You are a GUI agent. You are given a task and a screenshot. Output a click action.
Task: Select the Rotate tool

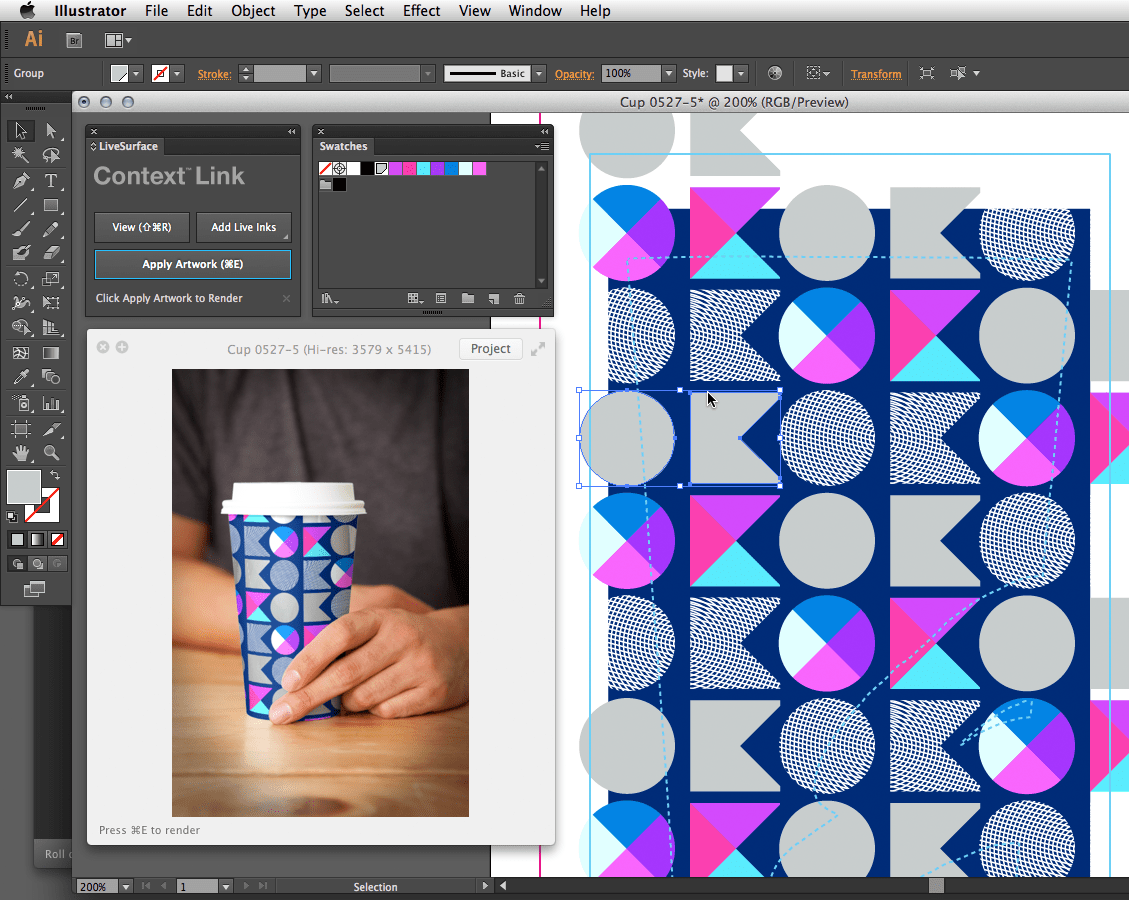tap(21, 279)
